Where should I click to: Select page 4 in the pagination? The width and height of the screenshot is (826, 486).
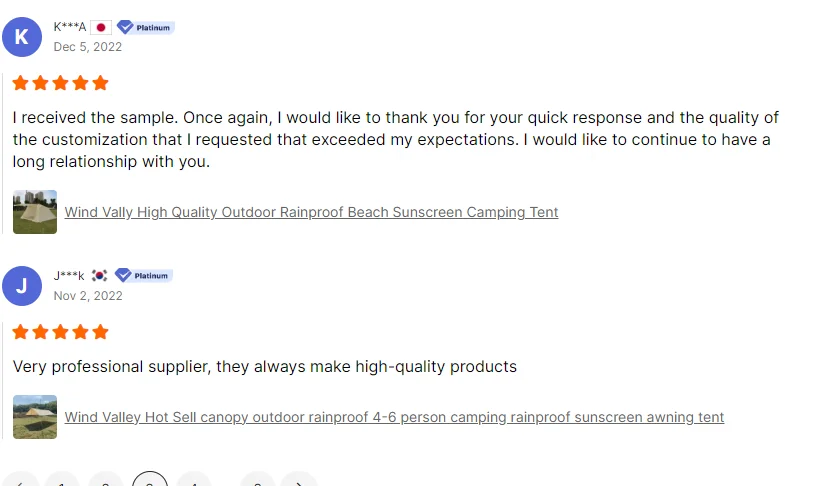194,480
